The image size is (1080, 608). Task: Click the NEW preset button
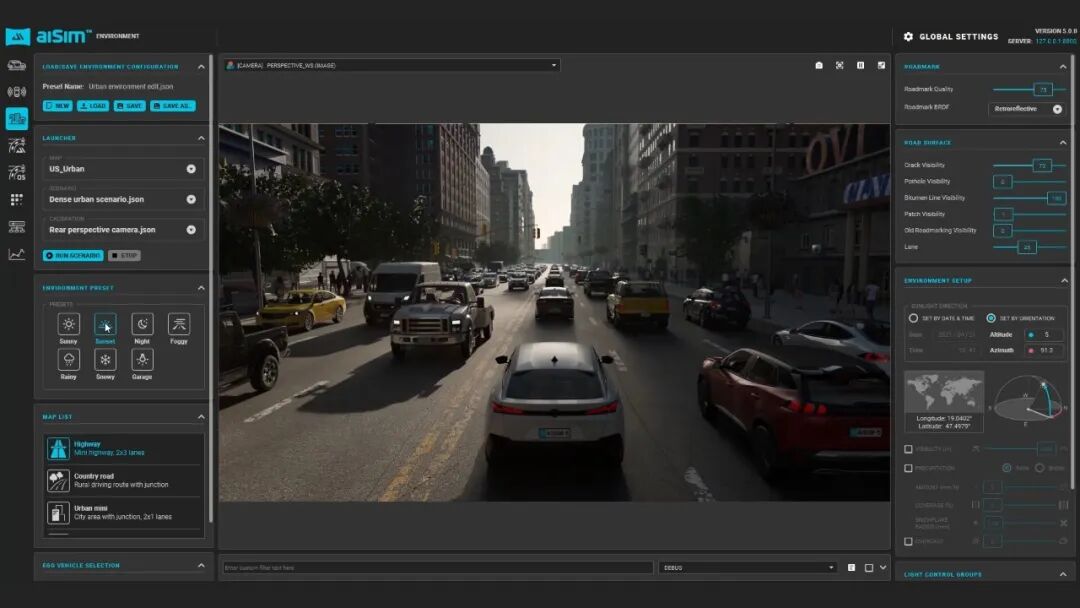[x=58, y=106]
